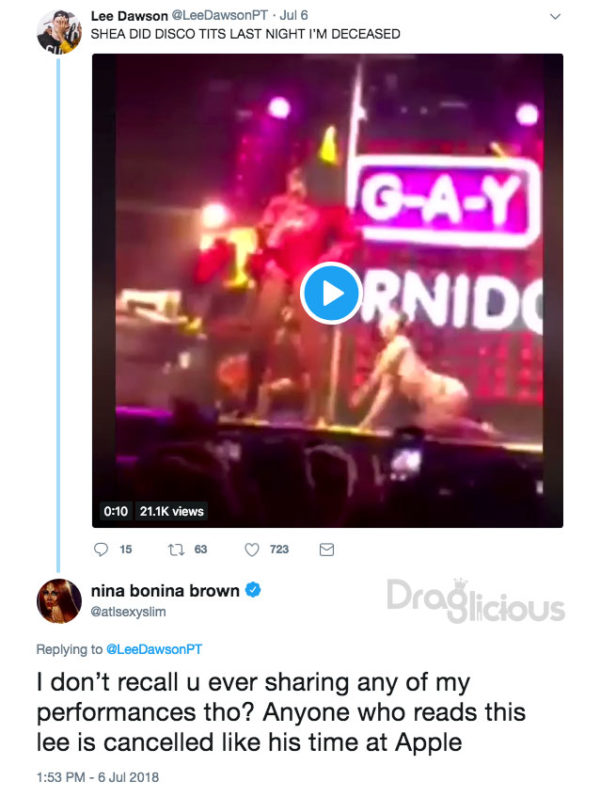The width and height of the screenshot is (600, 797).
Task: Click the @LeeDawsonPT handle in the tweet header
Action: (220, 15)
